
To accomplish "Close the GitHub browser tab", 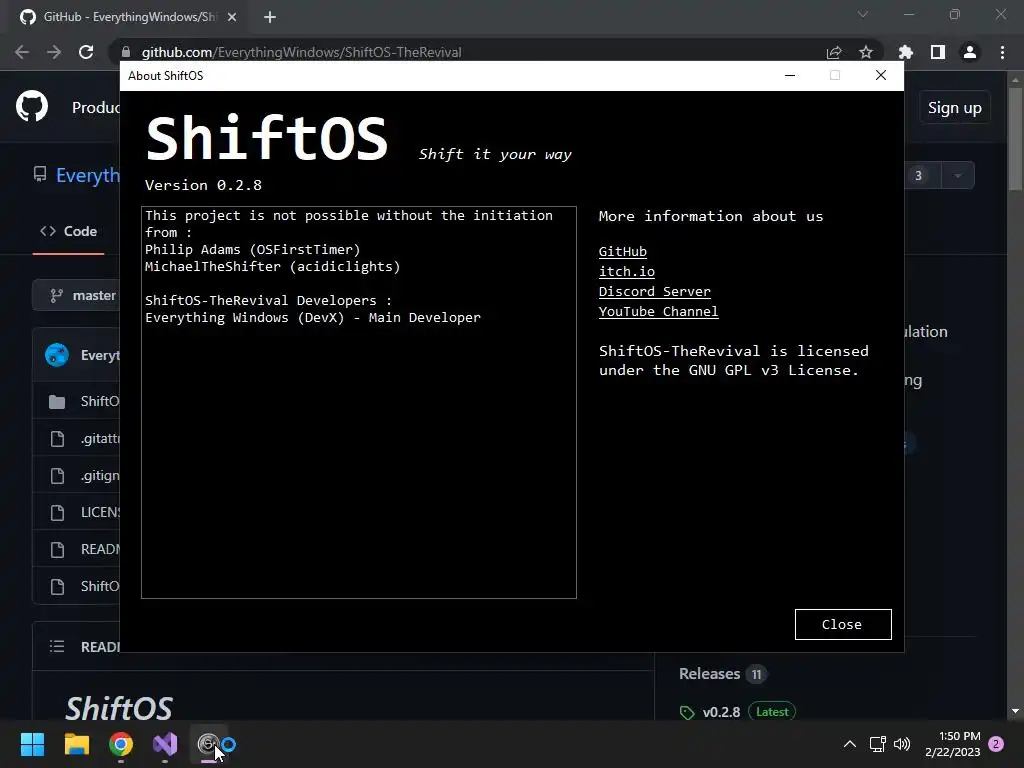I will pos(232,17).
